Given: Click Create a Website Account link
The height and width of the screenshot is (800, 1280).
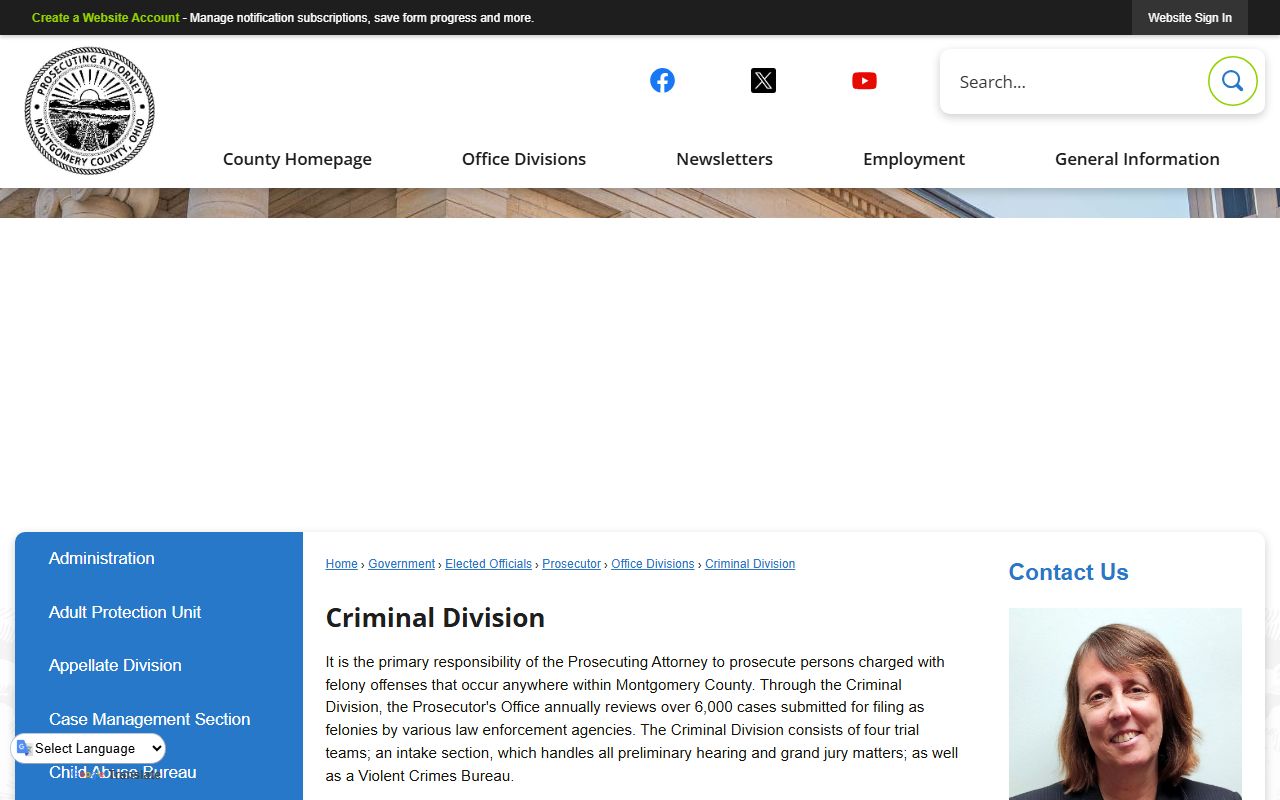Looking at the screenshot, I should click(106, 18).
